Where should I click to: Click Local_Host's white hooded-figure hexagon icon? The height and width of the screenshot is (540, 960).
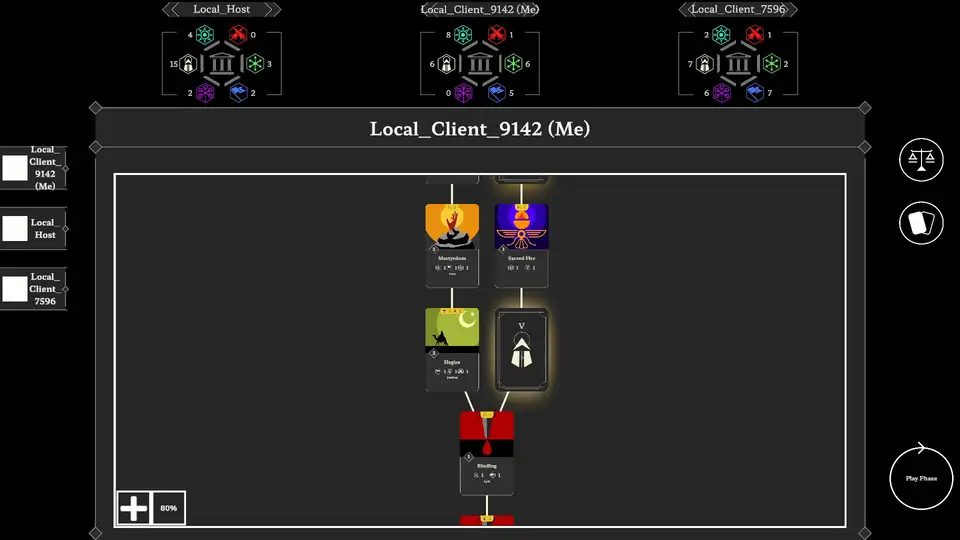click(189, 64)
